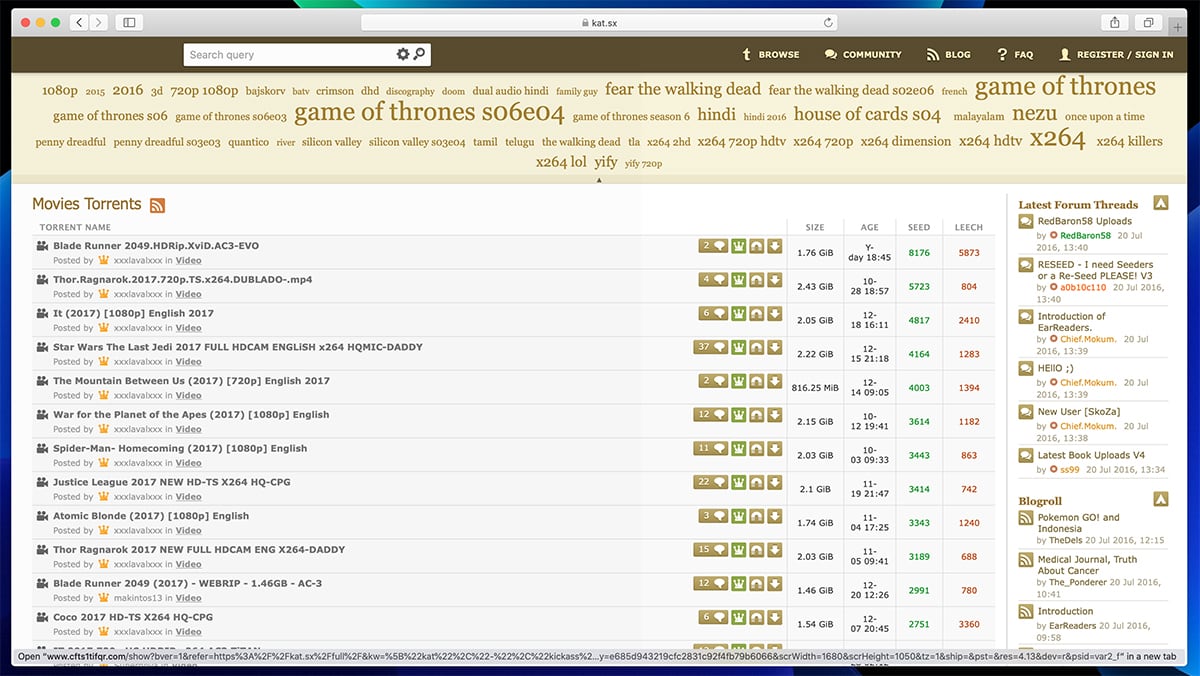The width and height of the screenshot is (1200, 676).
Task: Download the Blade Runner 2049.HDRip.XviD.AC3-EVO torrent file
Action: pos(775,246)
